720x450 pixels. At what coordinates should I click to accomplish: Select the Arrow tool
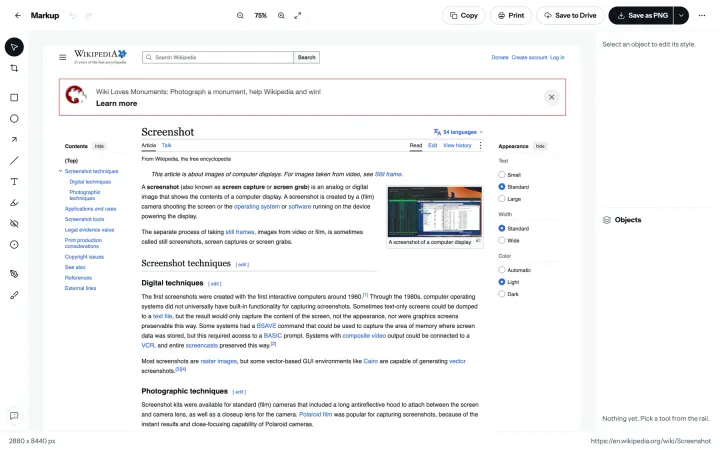coord(14,140)
